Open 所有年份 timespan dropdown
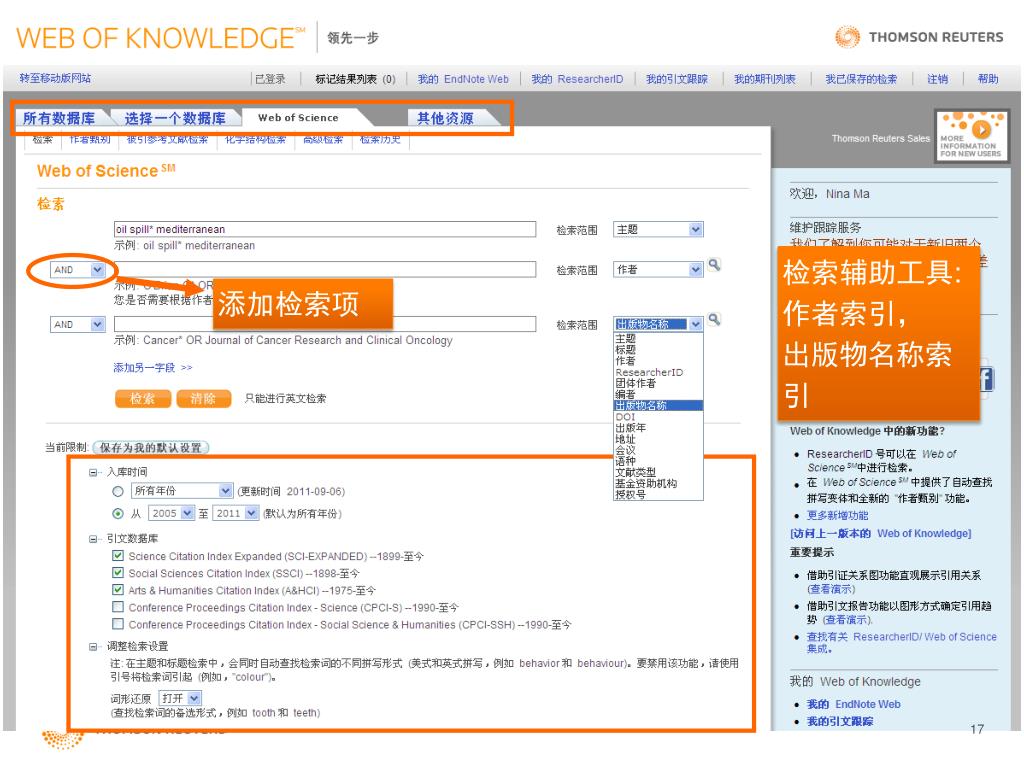The height and width of the screenshot is (768, 1024). (182, 490)
